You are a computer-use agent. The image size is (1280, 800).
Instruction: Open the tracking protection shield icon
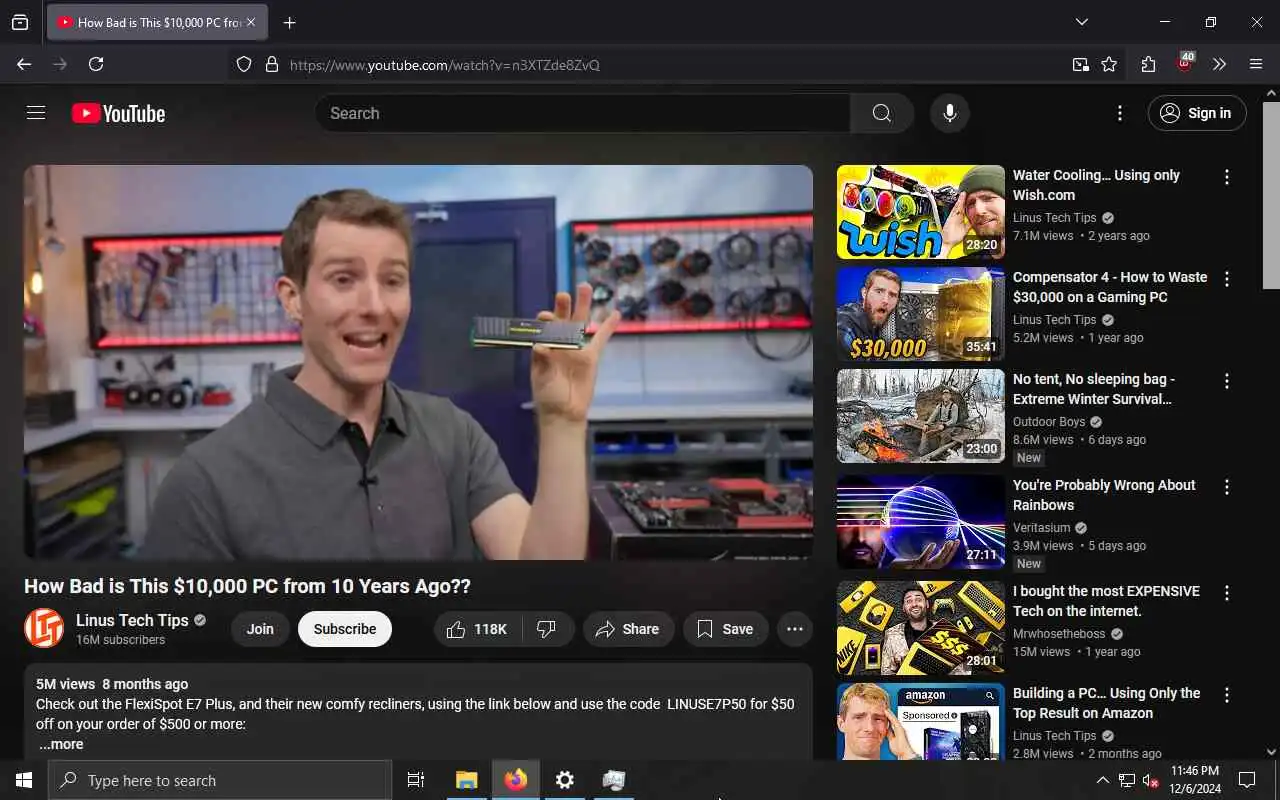click(x=244, y=64)
